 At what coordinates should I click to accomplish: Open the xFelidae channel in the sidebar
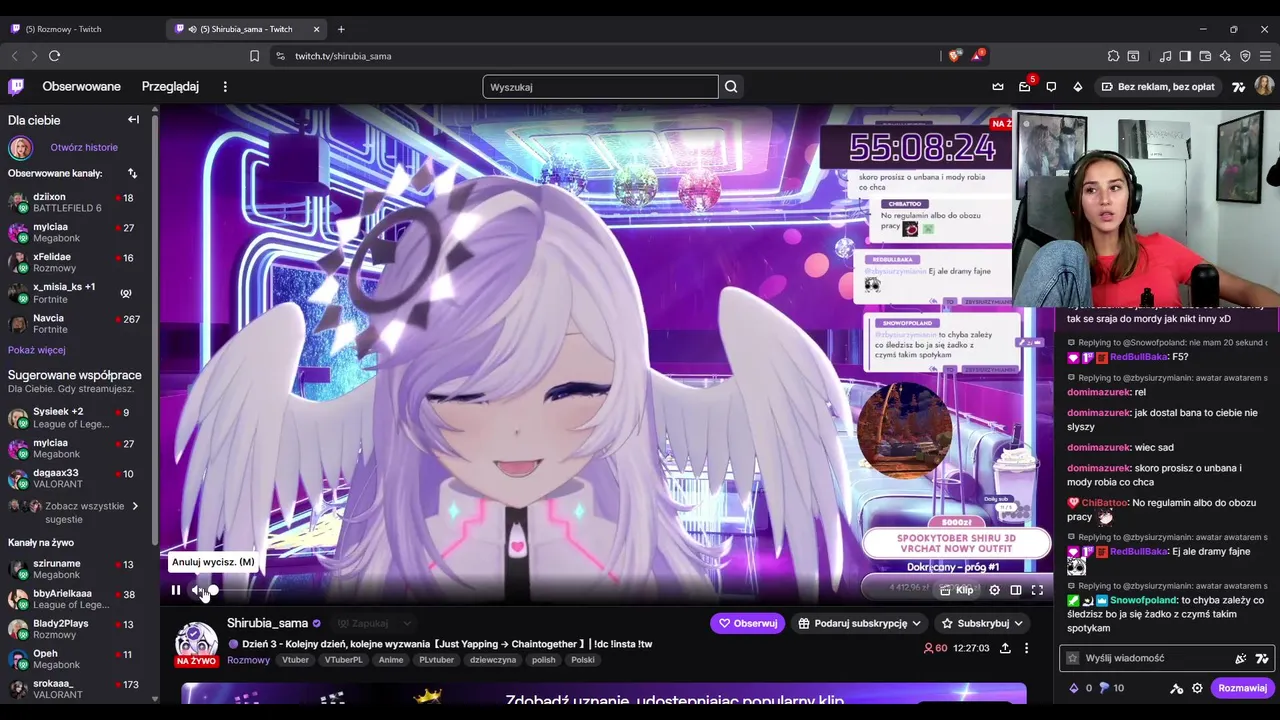click(x=78, y=262)
